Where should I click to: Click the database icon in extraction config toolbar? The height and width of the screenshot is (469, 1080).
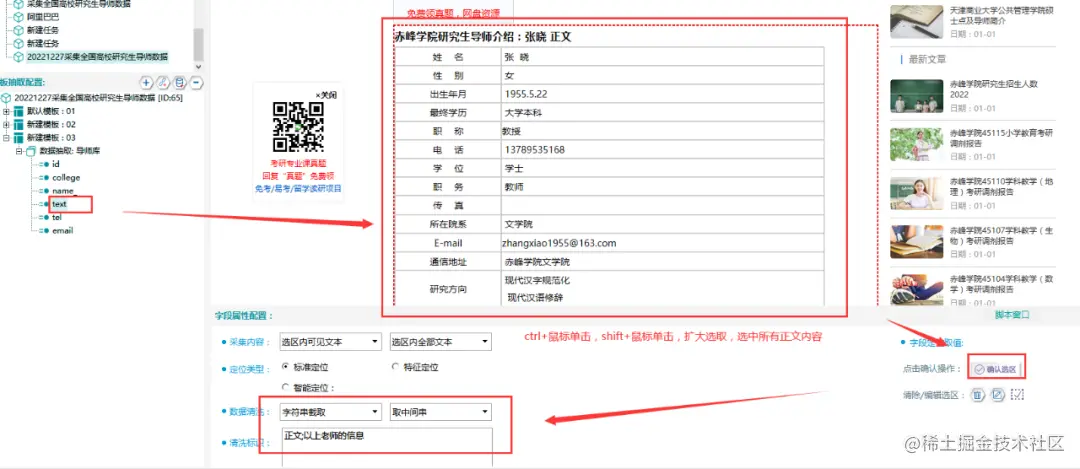(x=180, y=83)
